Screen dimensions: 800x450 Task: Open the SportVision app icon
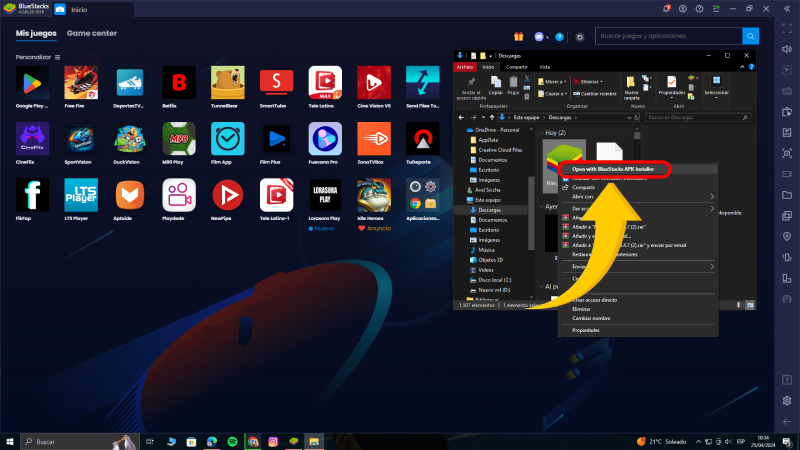coord(81,139)
